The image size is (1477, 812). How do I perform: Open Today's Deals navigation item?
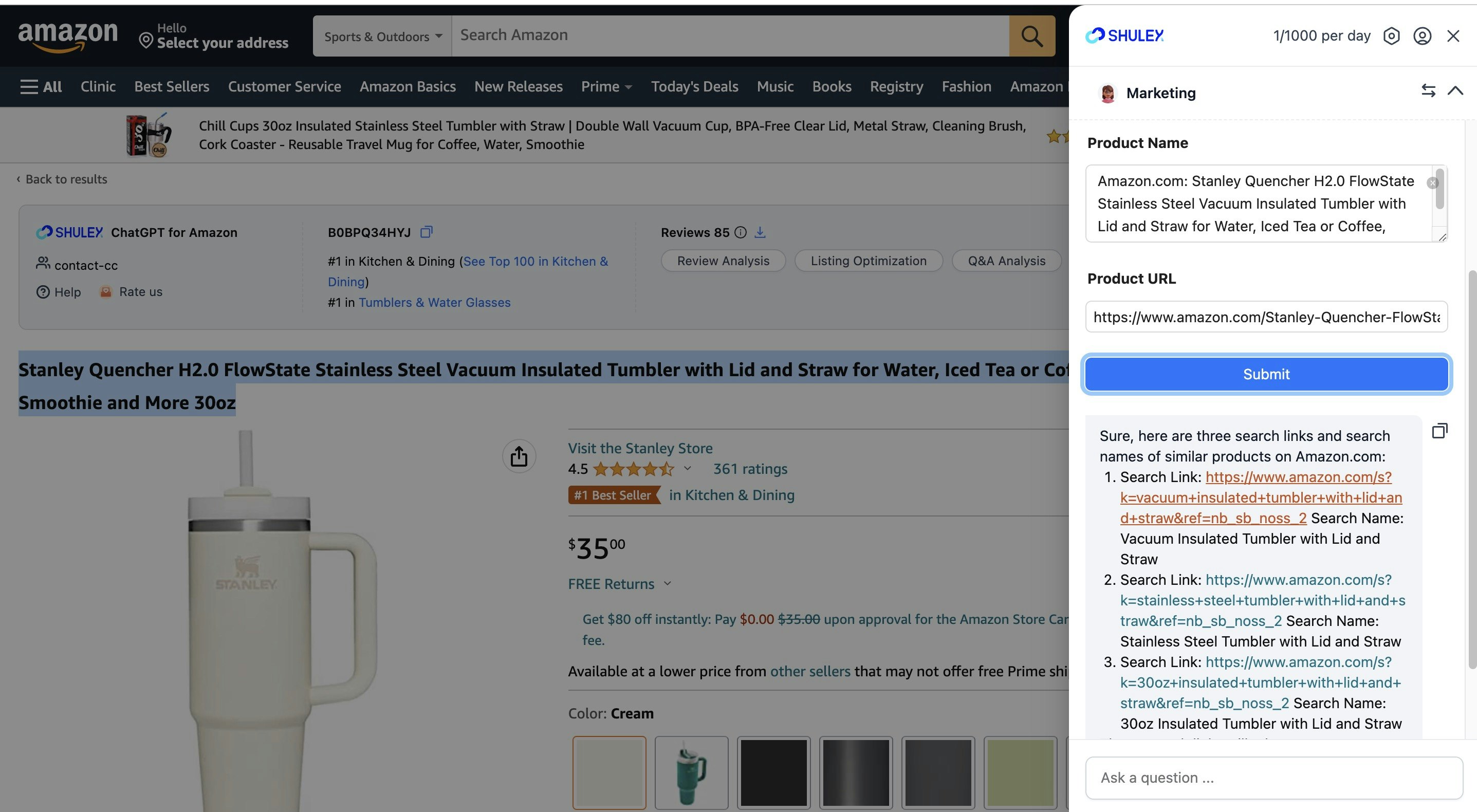click(694, 86)
